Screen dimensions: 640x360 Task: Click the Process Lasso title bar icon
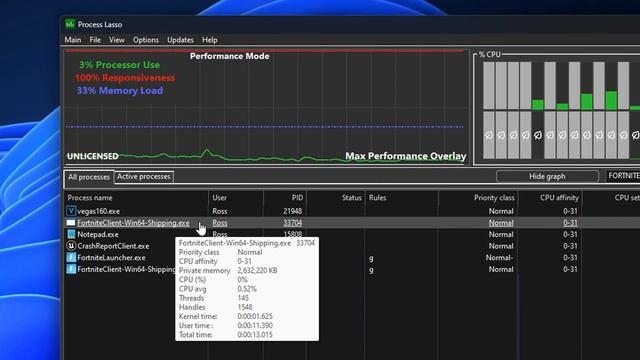(70, 24)
